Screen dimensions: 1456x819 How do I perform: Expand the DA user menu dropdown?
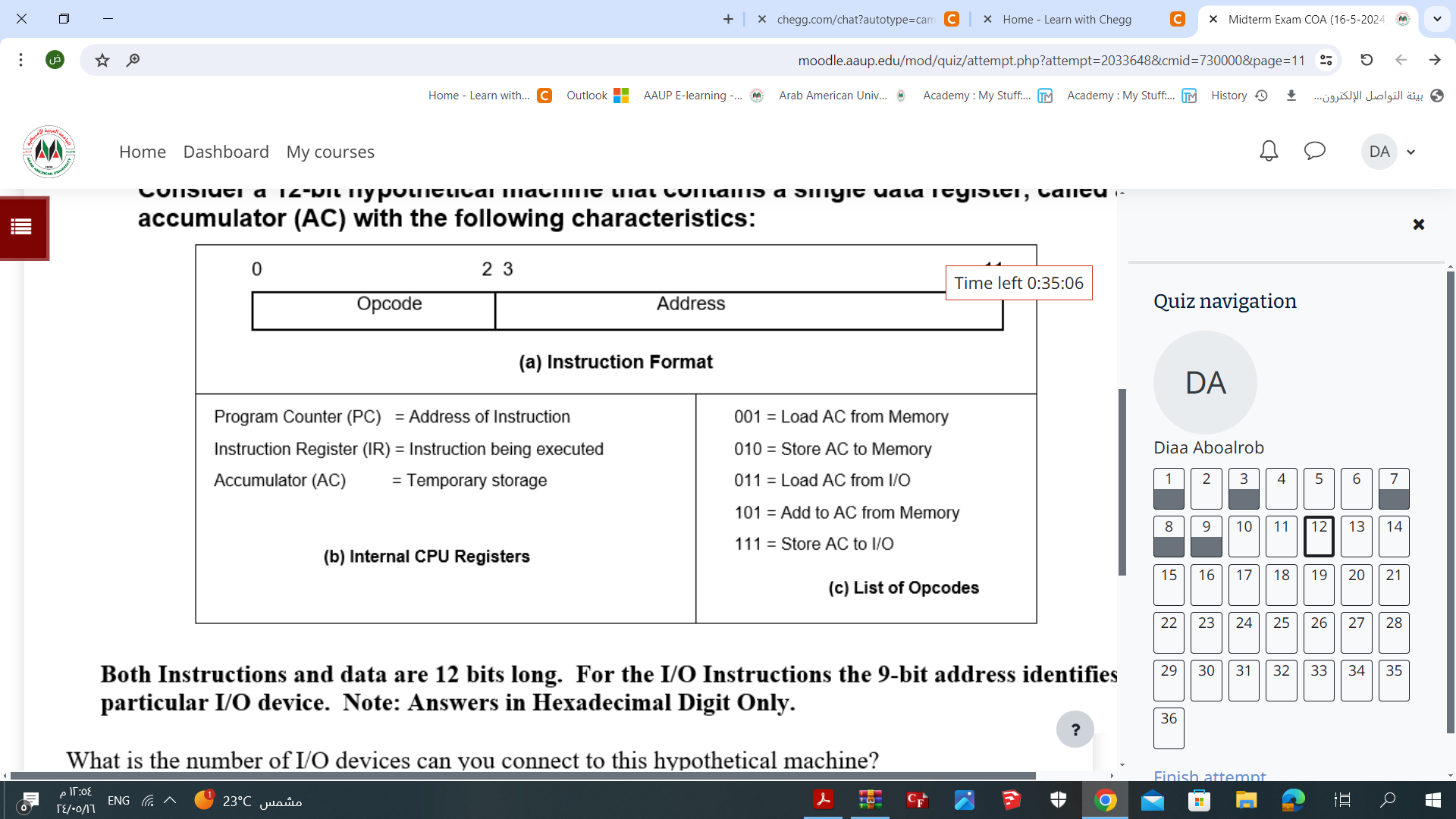[x=1410, y=152]
